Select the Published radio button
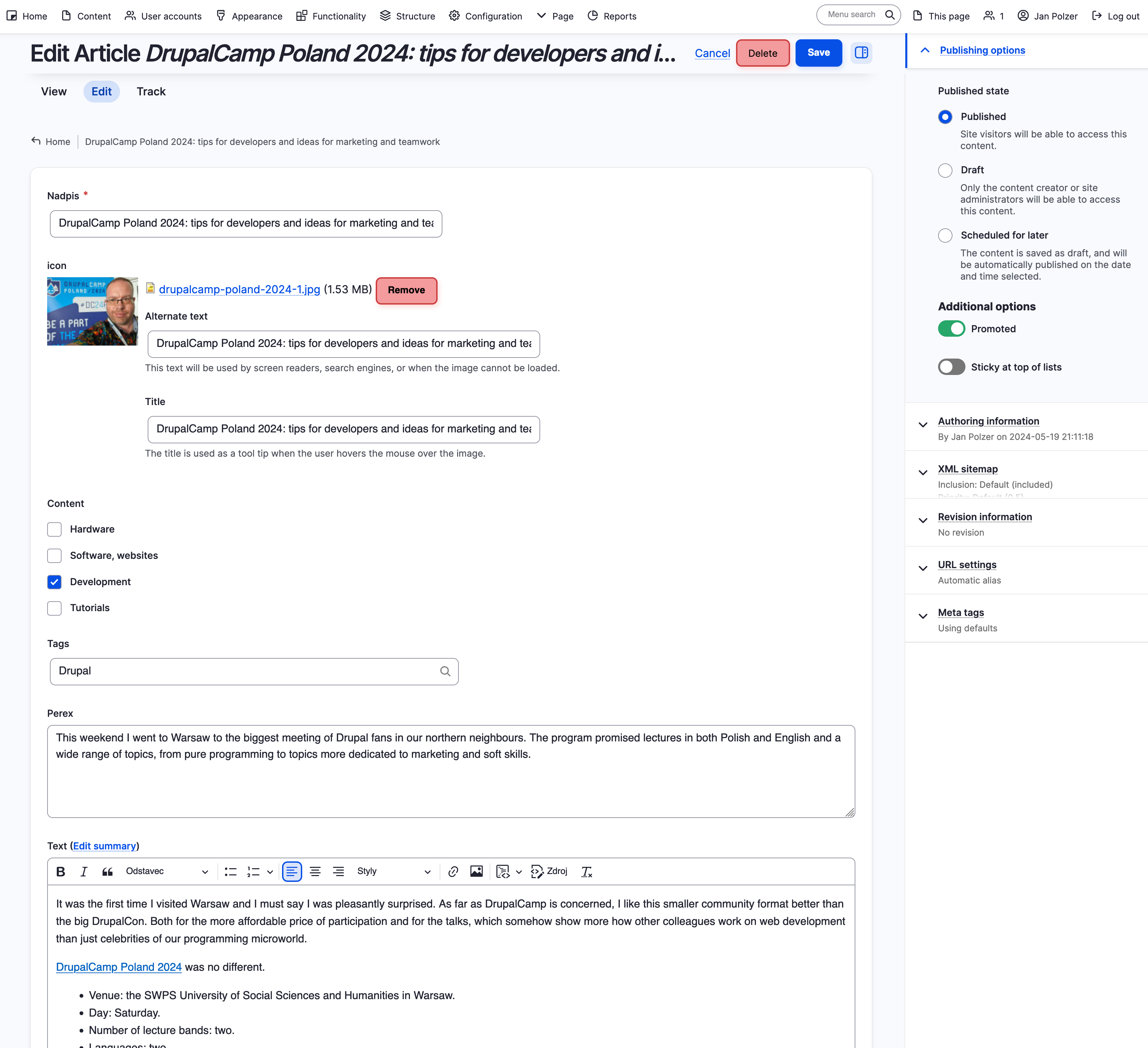 coord(945,117)
